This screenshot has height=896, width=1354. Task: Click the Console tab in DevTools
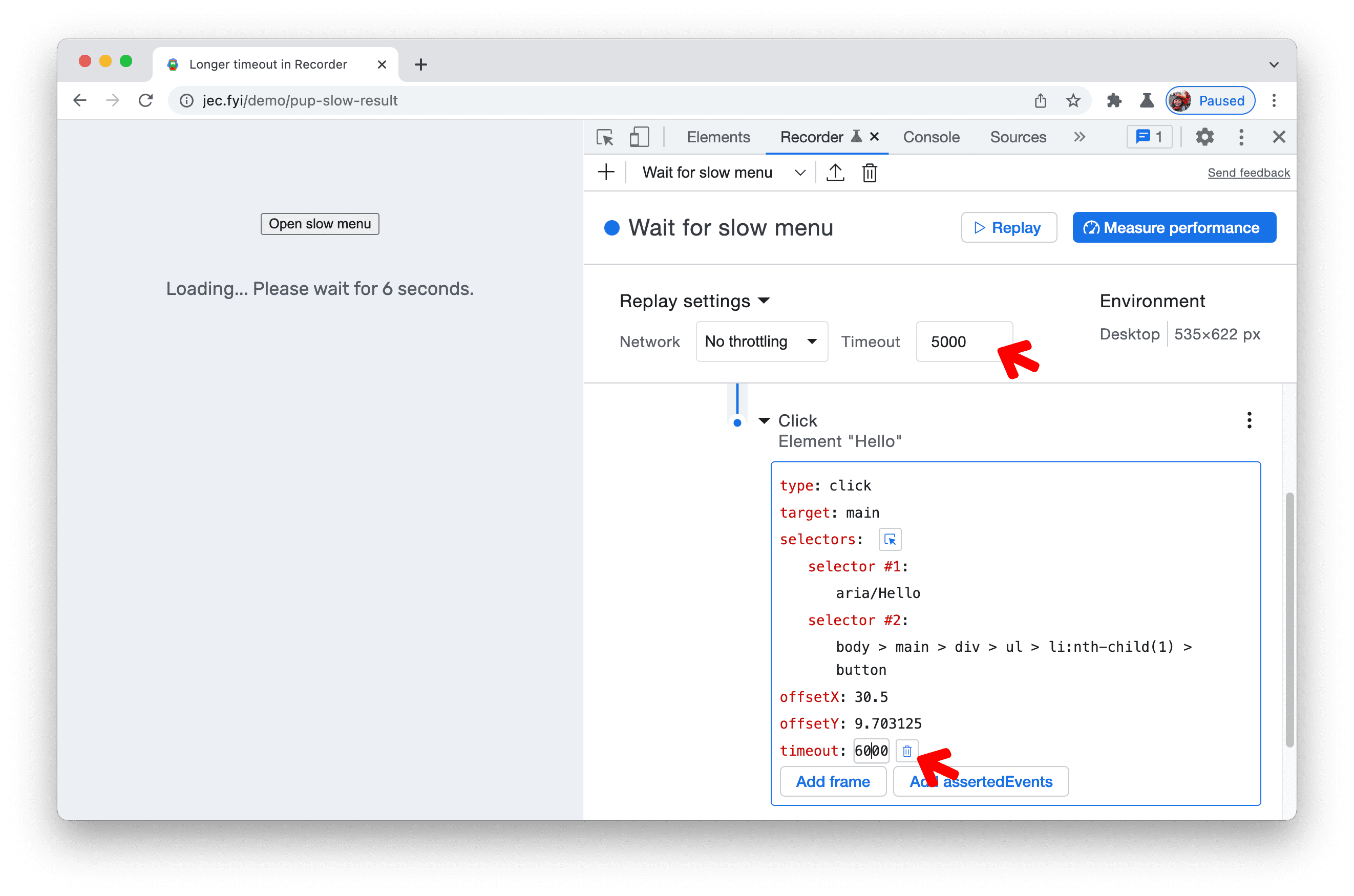(929, 136)
